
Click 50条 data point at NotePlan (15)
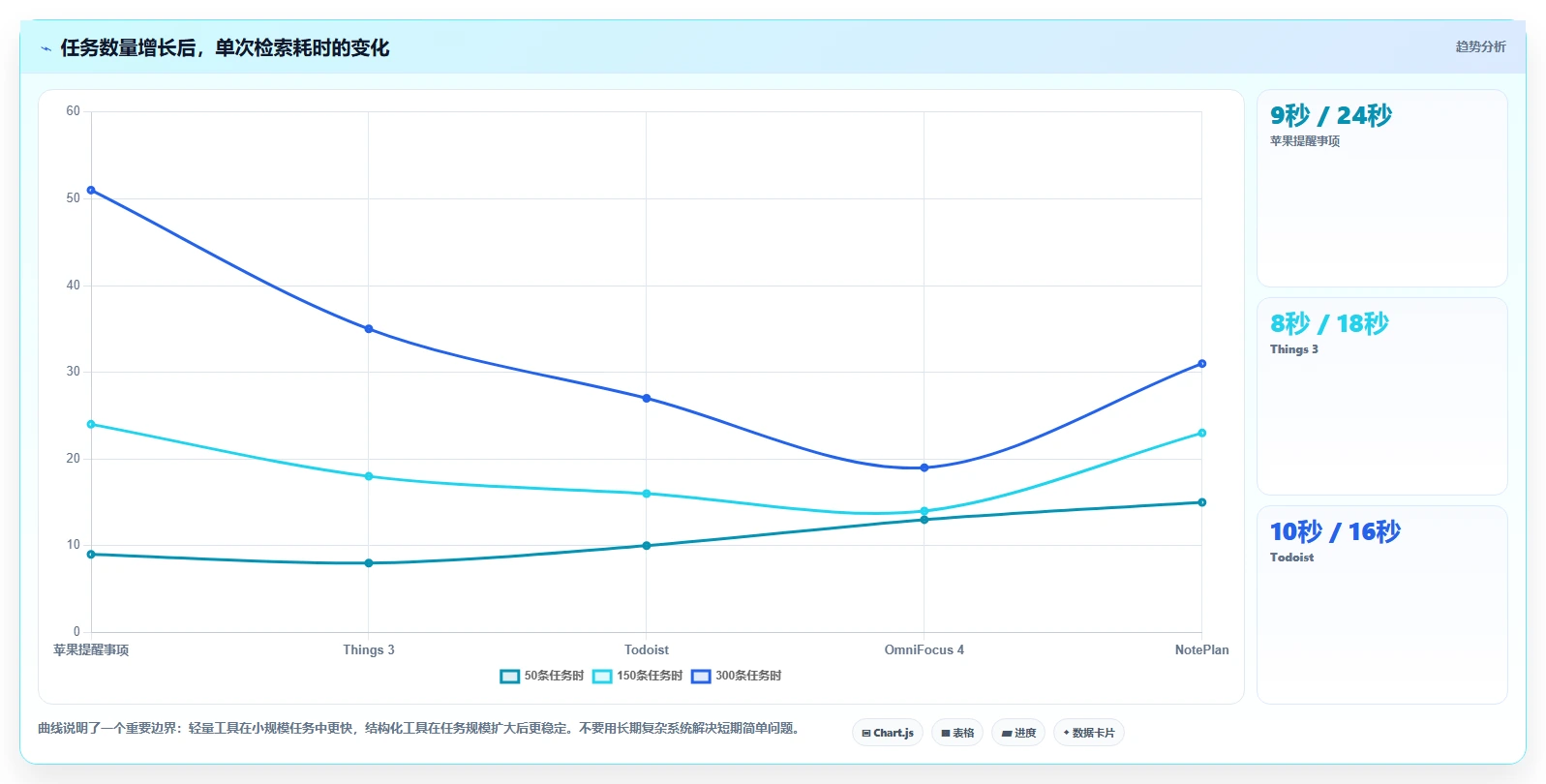1202,502
